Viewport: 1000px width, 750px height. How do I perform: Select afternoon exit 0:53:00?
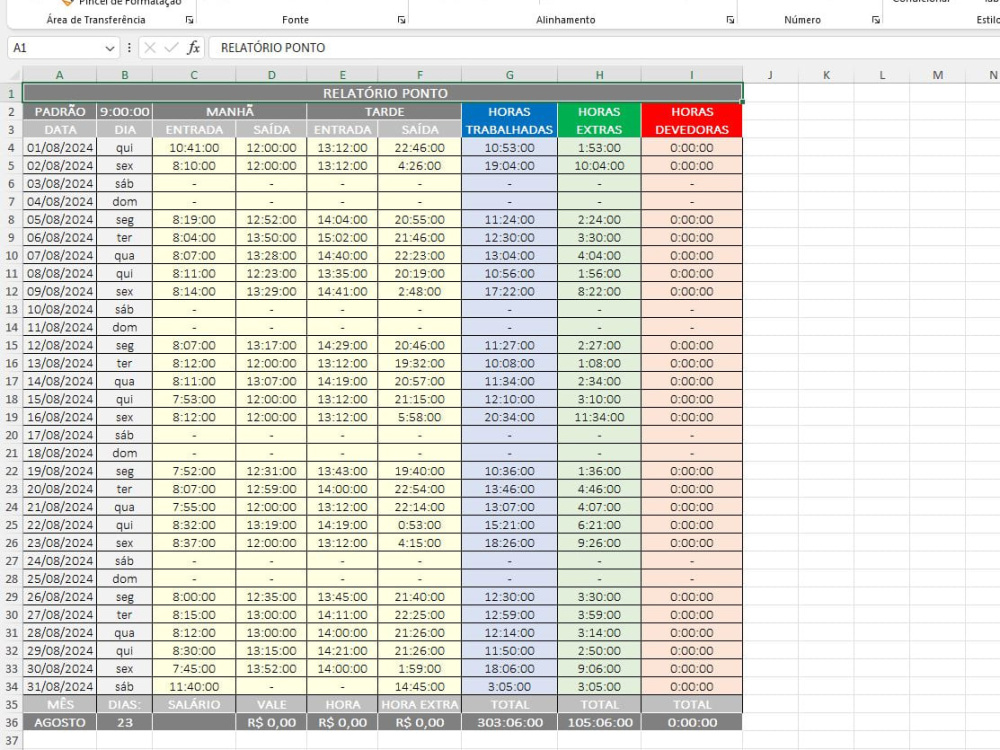(x=419, y=525)
